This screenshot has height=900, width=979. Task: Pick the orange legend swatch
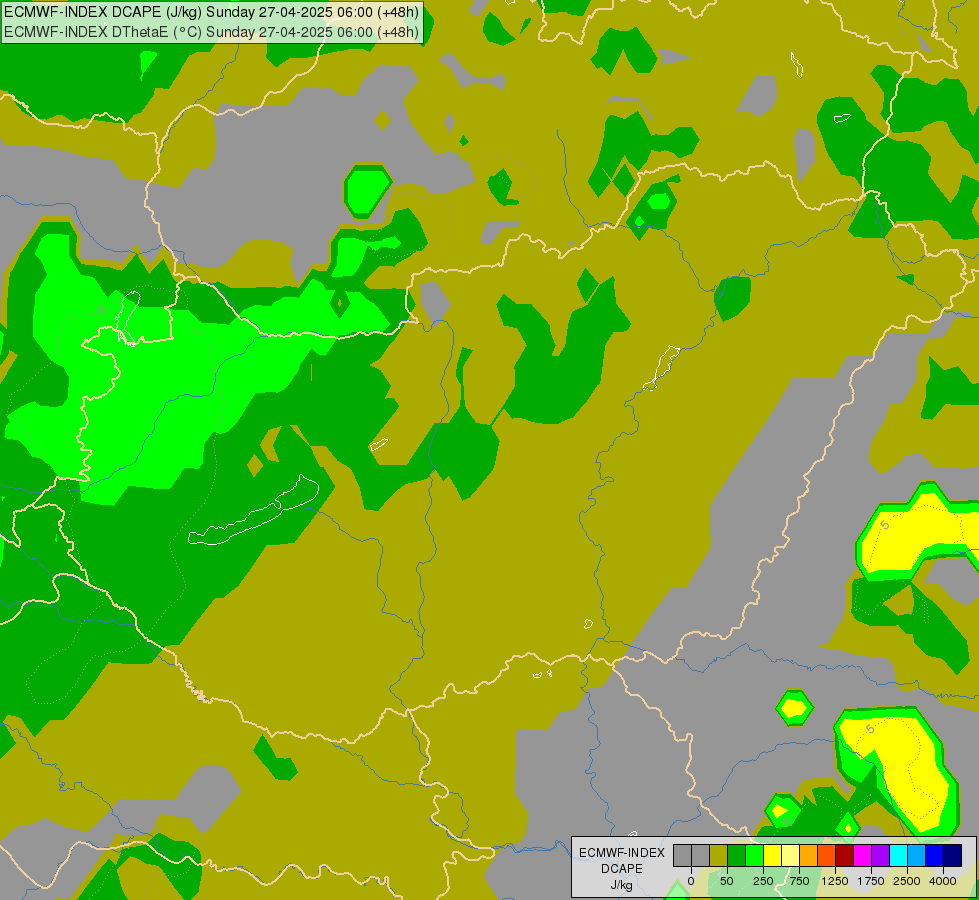pyautogui.click(x=809, y=855)
